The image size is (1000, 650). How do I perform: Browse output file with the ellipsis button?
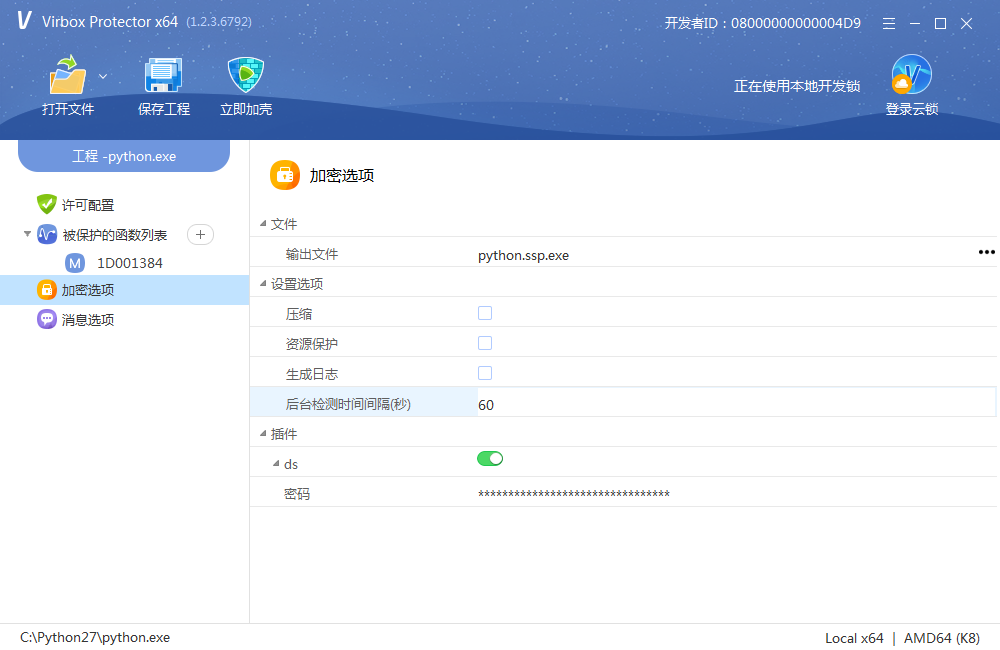pyautogui.click(x=986, y=252)
